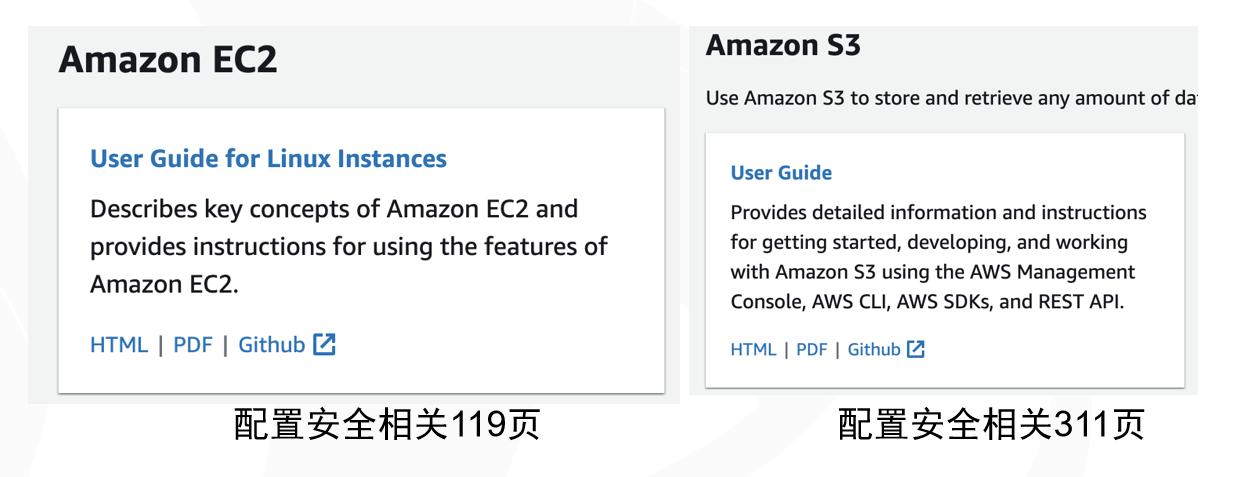
Task: Open the PDF version of the S3 guide
Action: click(x=812, y=349)
